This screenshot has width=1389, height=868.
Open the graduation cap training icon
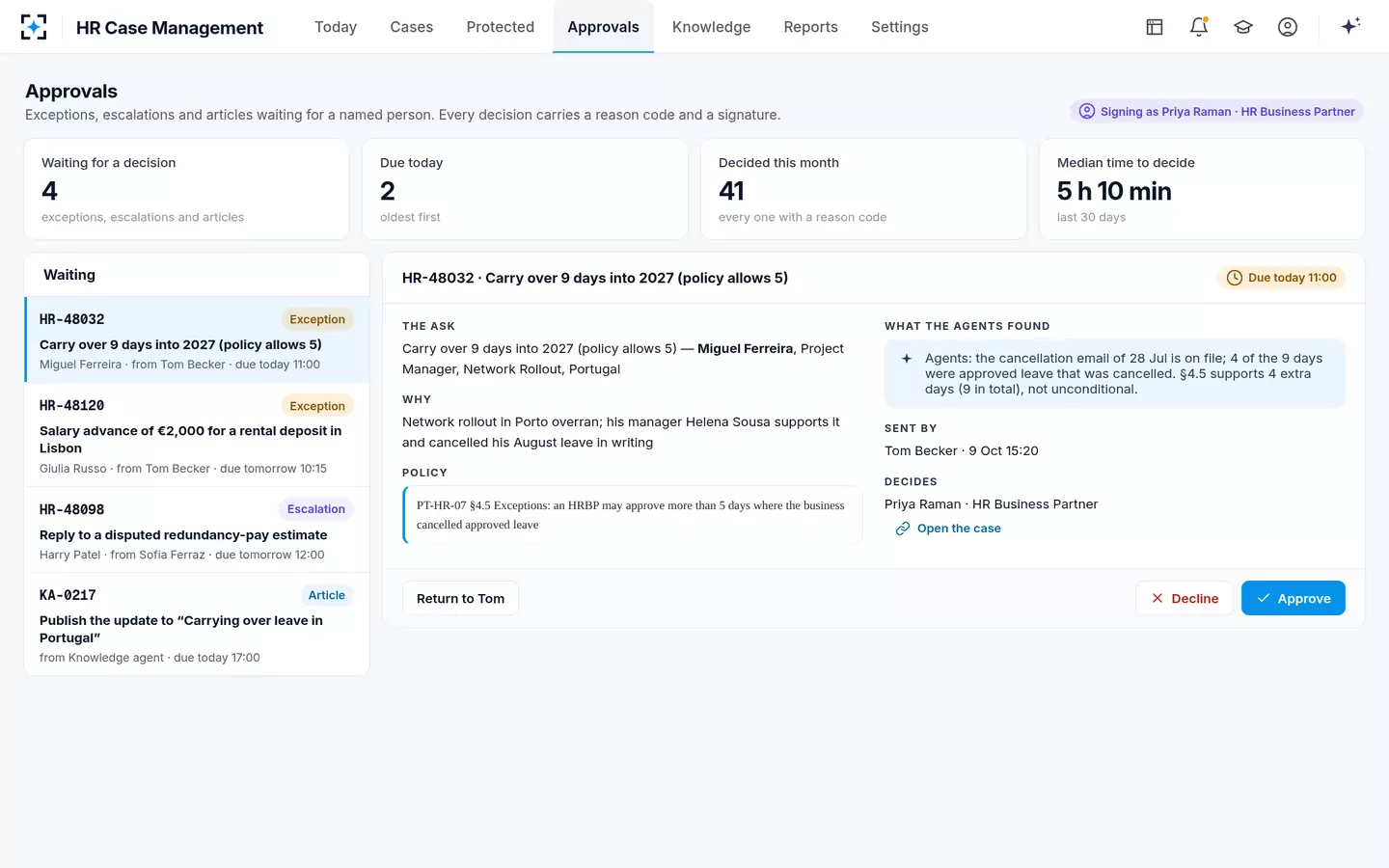1243,27
